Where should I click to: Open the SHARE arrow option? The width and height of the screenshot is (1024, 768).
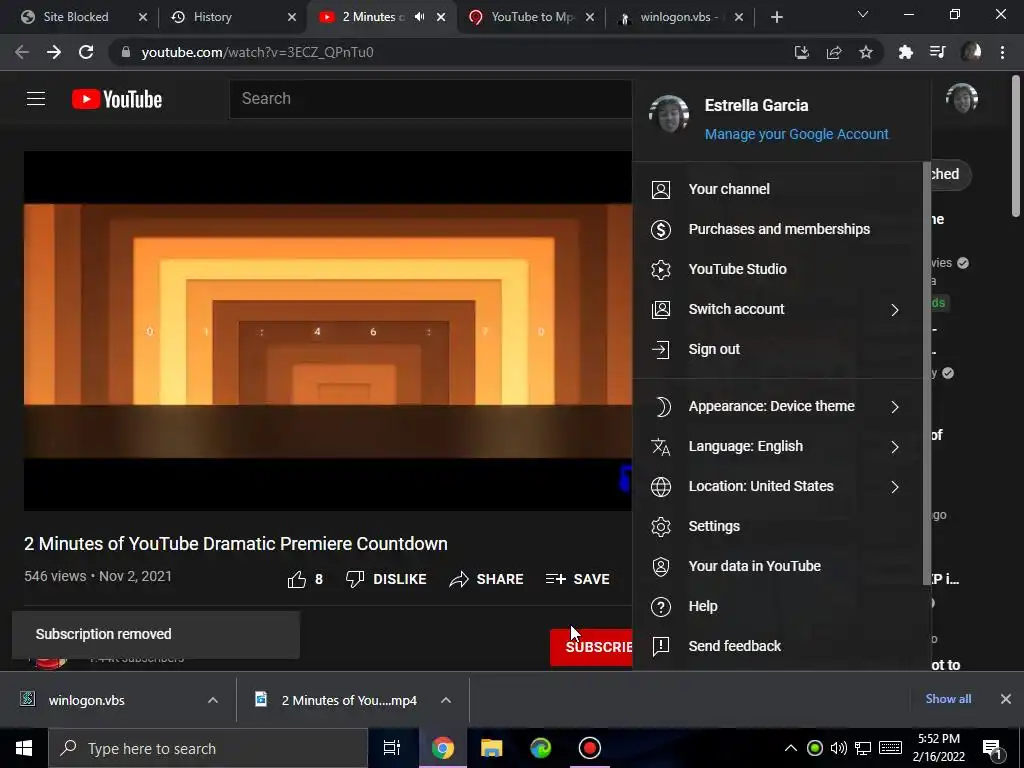tap(486, 579)
